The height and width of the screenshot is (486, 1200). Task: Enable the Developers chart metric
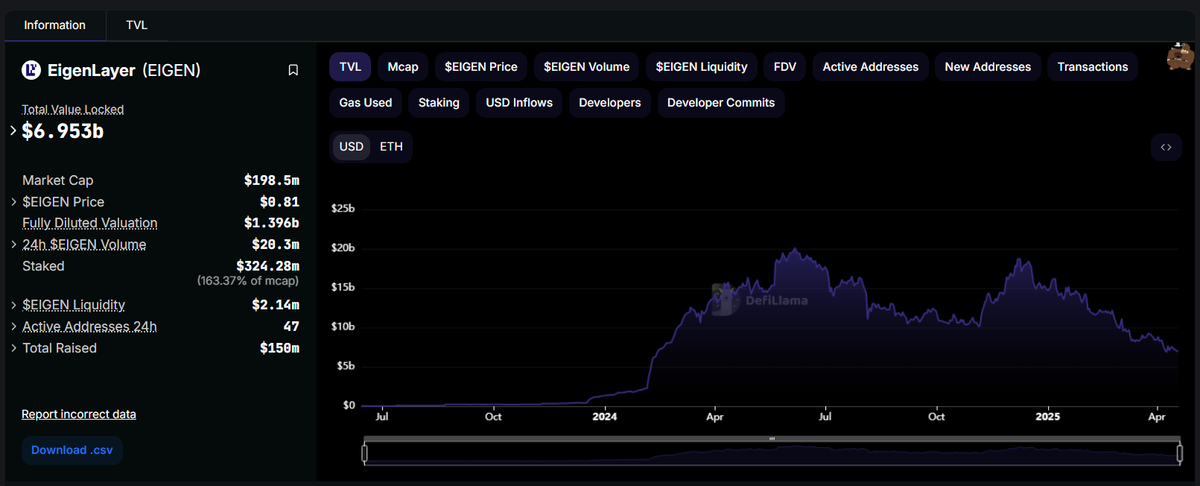click(610, 103)
